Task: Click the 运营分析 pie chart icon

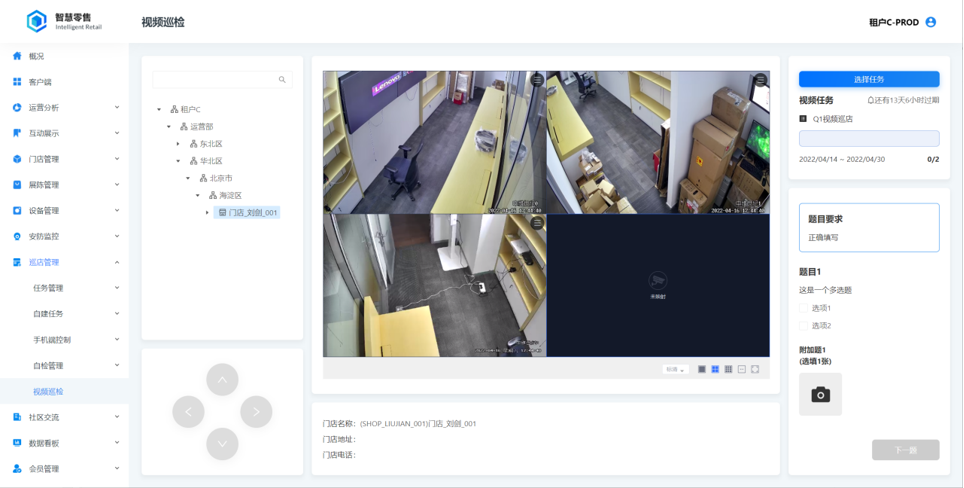Action: click(x=17, y=108)
